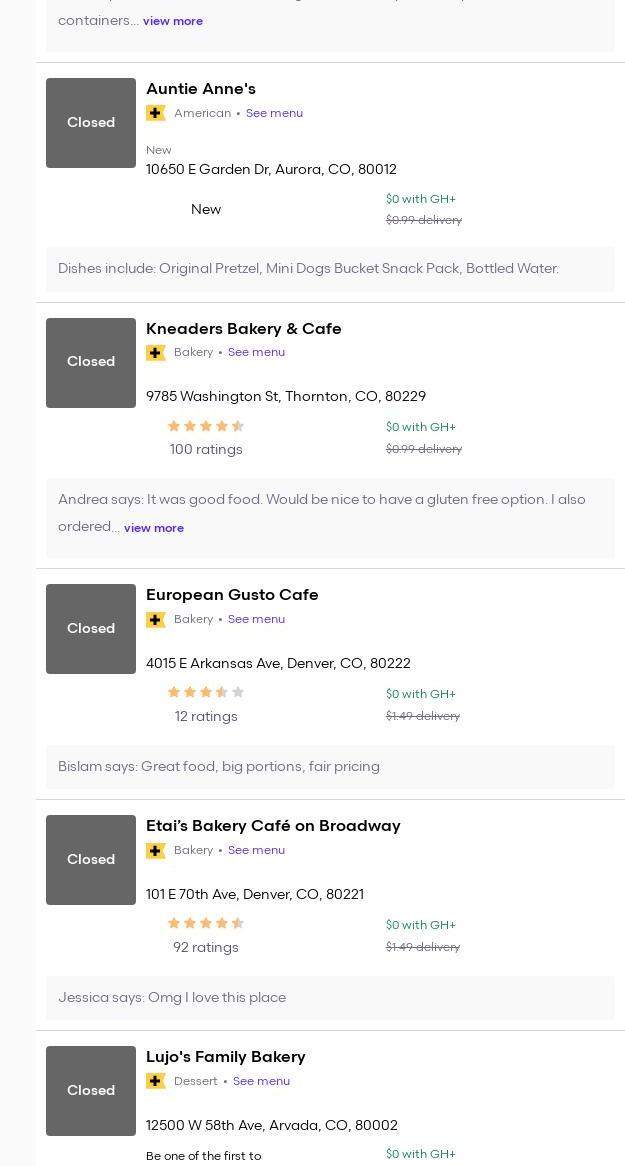Click the GH+ badge icon beside Auntie Anne's
This screenshot has height=1166, width=625.
(x=156, y=113)
